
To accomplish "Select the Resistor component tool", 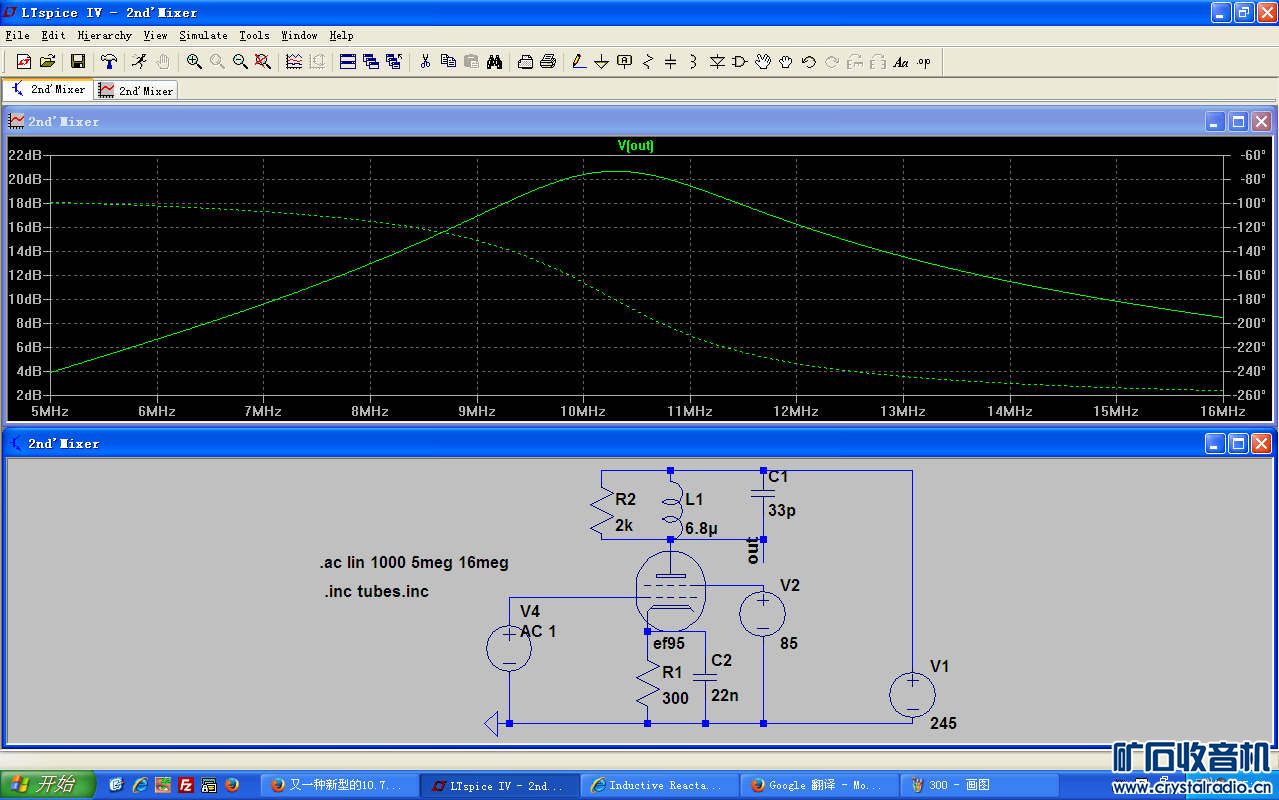I will tap(648, 62).
